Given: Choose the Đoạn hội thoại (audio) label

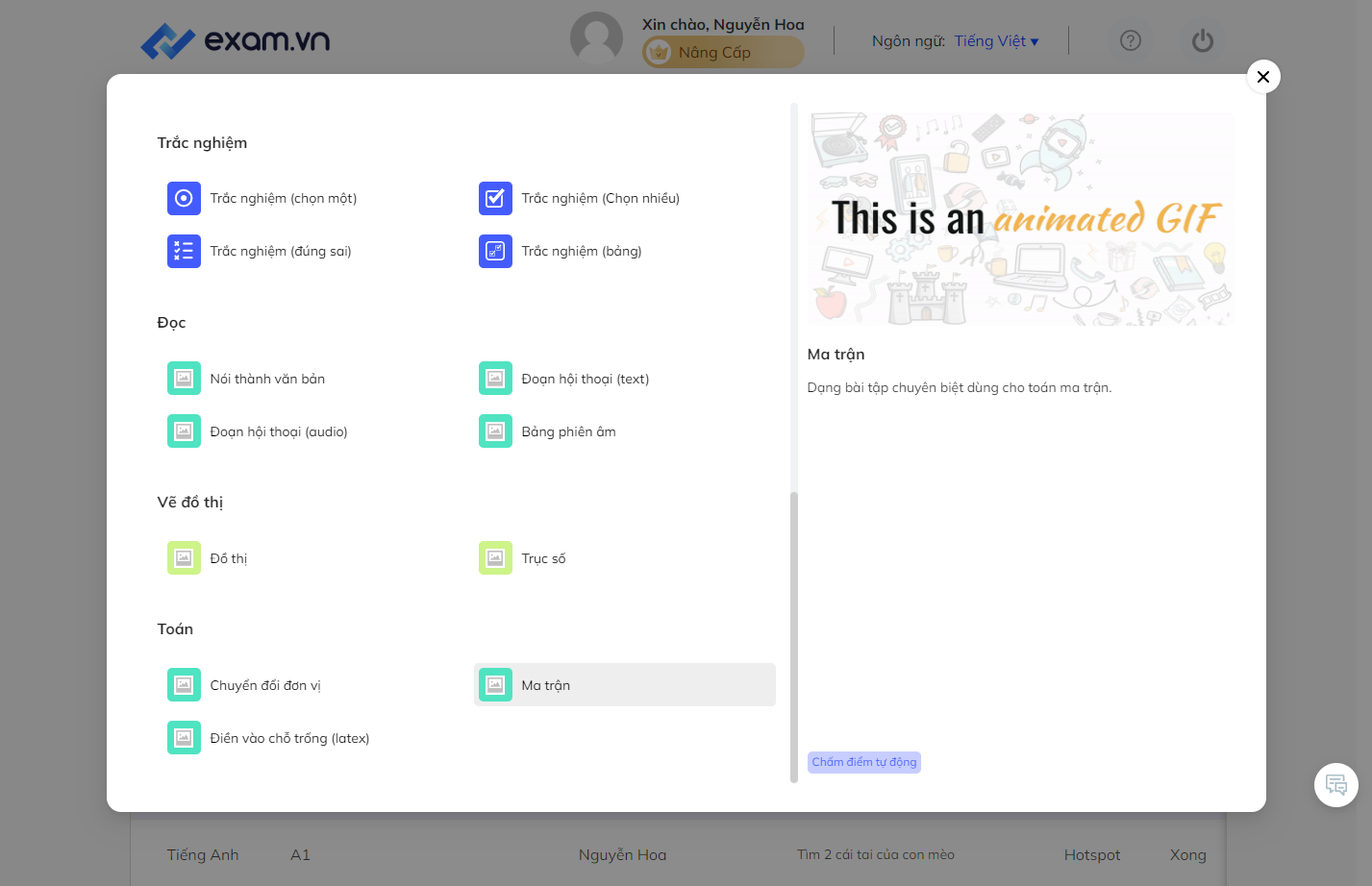Looking at the screenshot, I should pyautogui.click(x=279, y=431).
